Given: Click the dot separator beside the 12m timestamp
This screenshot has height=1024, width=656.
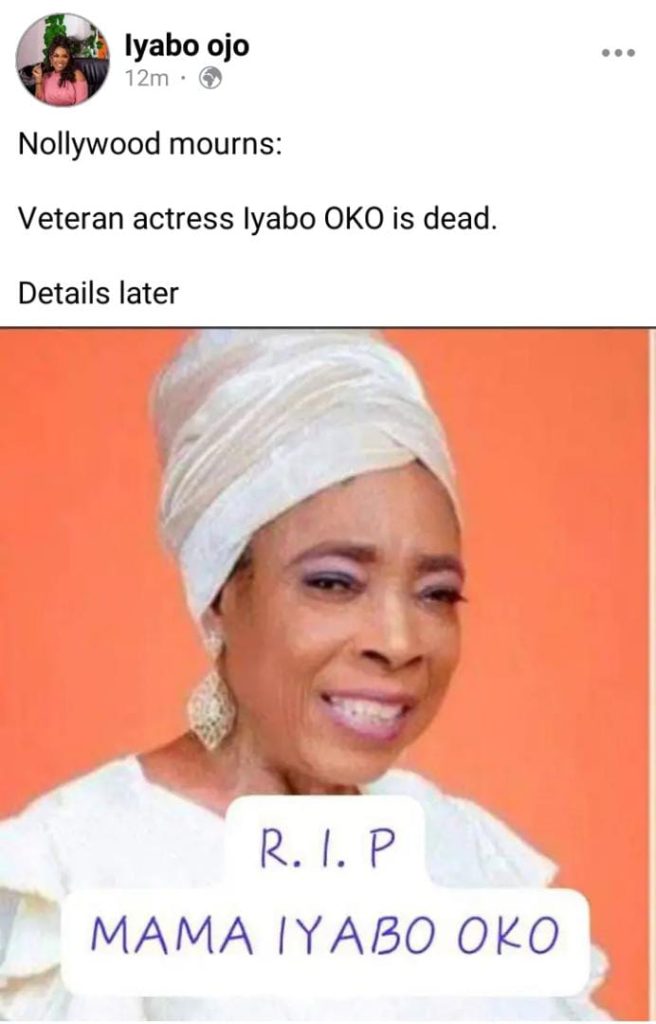Looking at the screenshot, I should [x=184, y=79].
